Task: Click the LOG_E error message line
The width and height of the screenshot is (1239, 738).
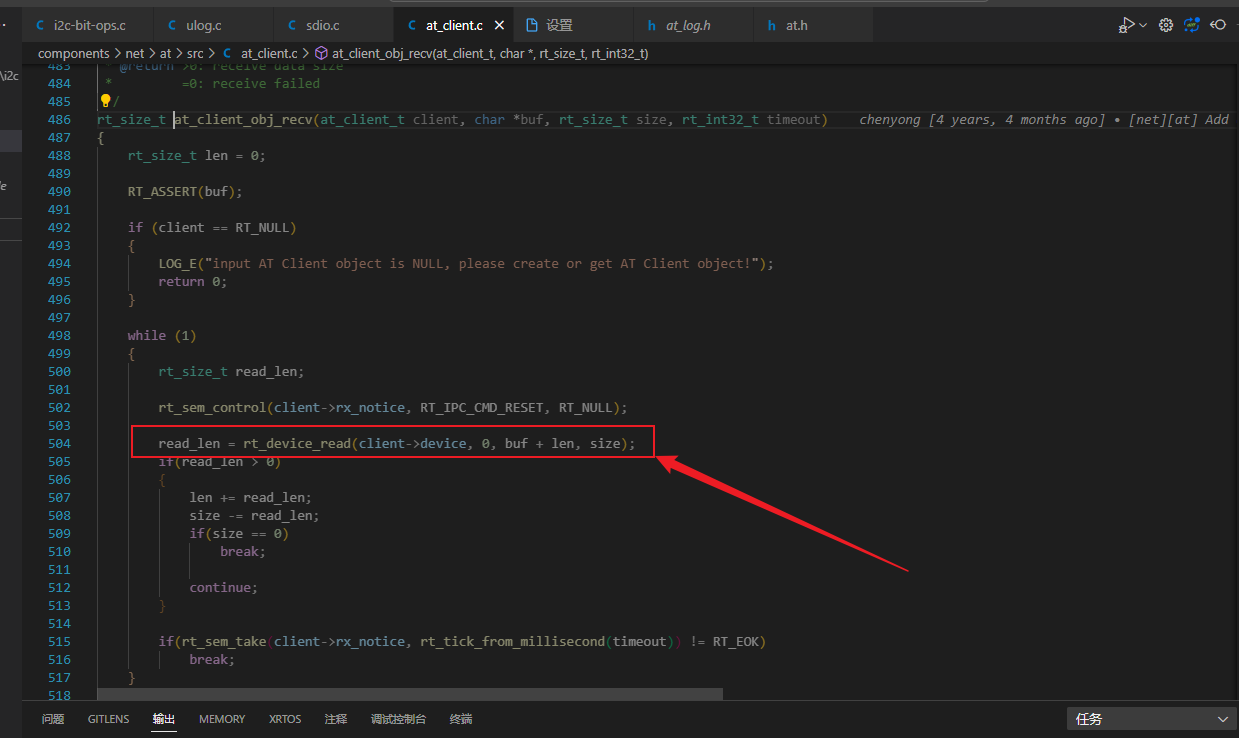Action: [466, 264]
